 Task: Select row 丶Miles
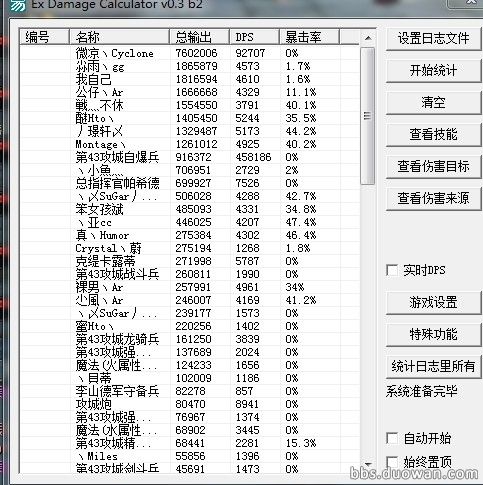point(190,456)
